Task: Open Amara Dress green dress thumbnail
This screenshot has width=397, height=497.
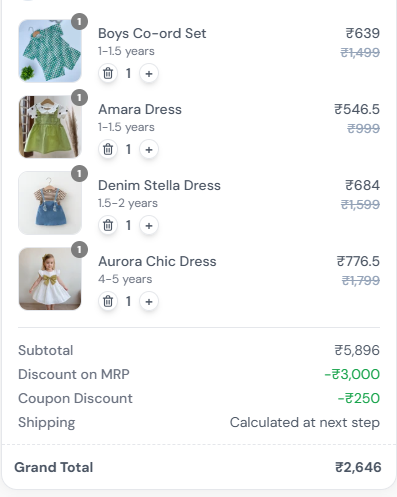Action: click(x=50, y=127)
